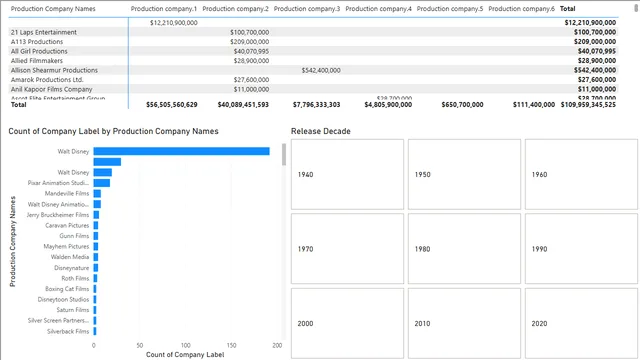The image size is (640, 360).
Task: Select the Caravan Pictures bar
Action: tap(96, 225)
